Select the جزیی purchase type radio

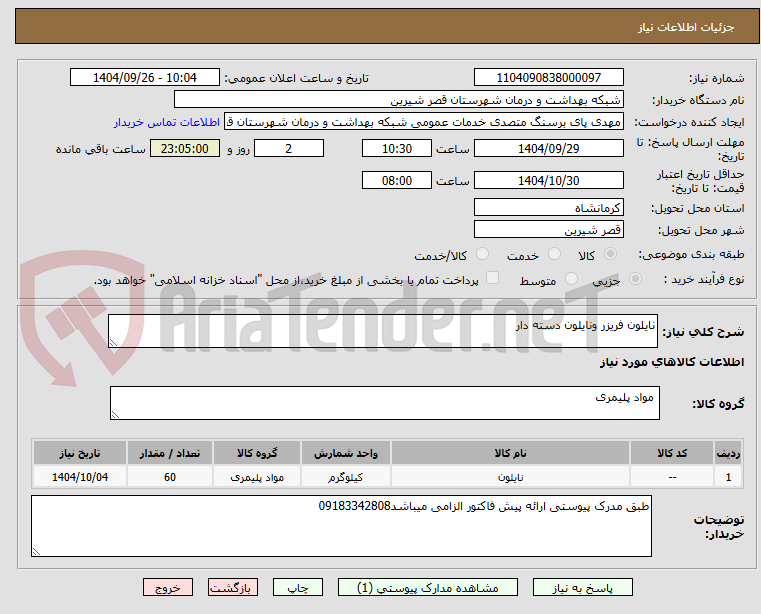[x=635, y=279]
